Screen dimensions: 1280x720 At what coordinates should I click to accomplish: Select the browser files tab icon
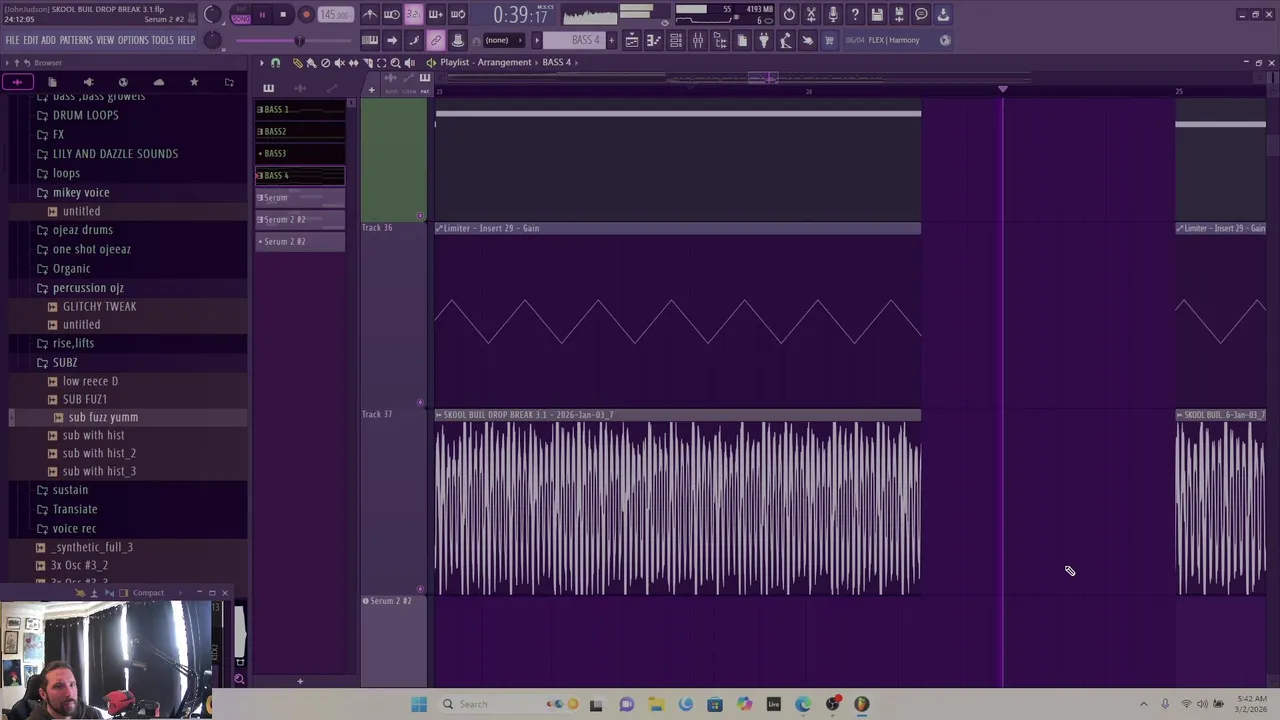(53, 82)
